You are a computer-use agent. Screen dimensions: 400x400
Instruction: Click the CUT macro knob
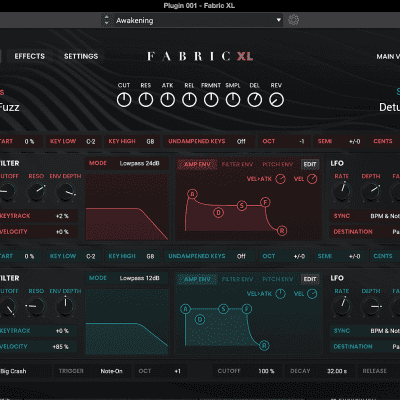[x=124, y=100]
